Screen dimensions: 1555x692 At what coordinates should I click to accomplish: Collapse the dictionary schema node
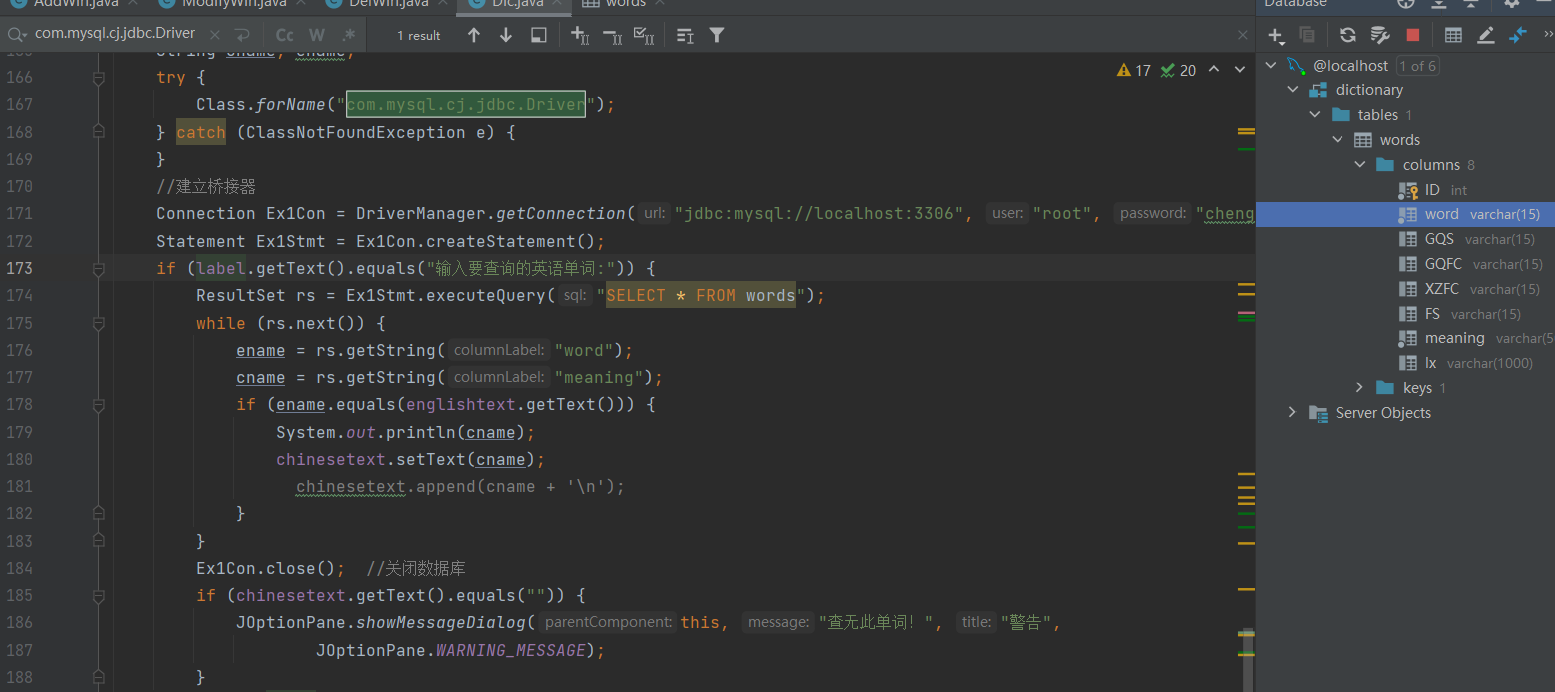pos(1293,90)
